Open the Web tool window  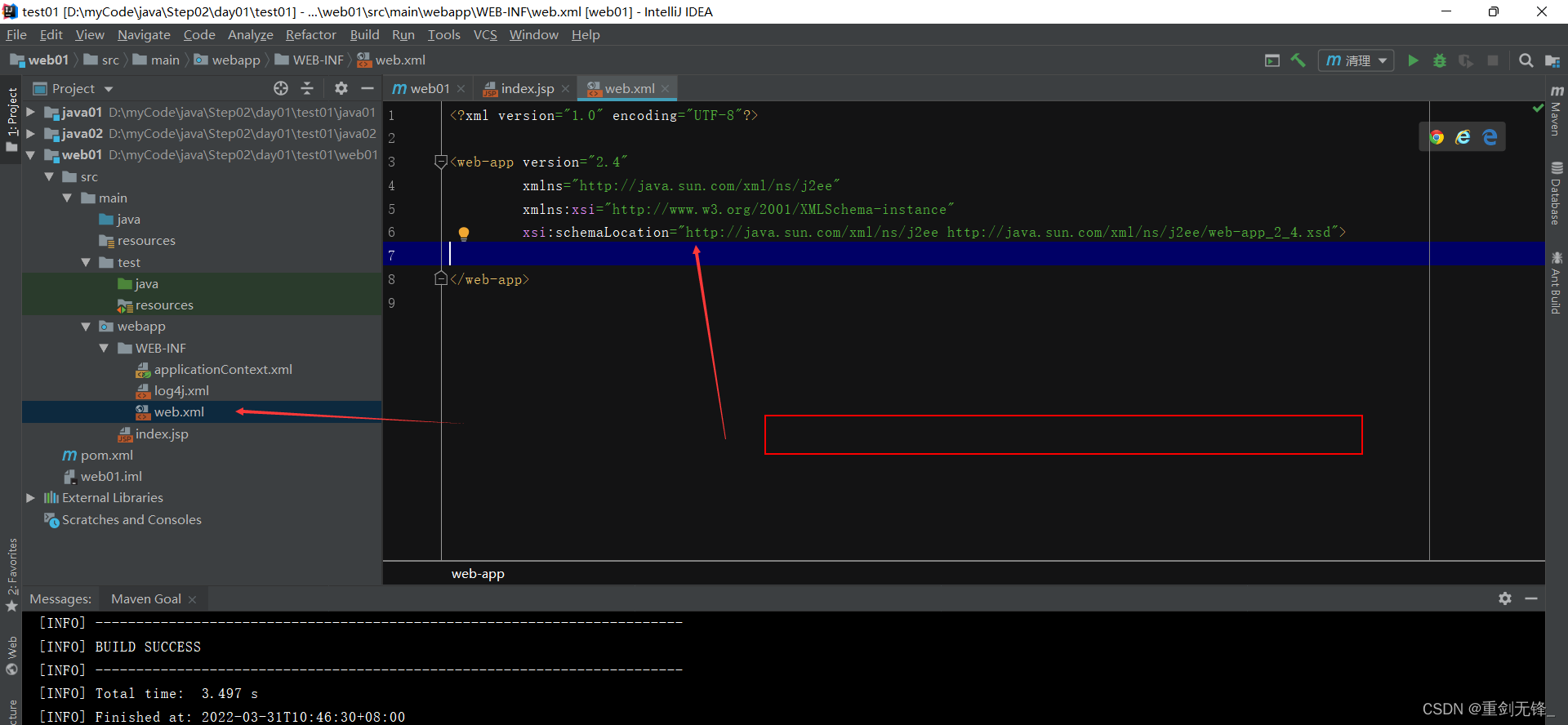point(11,656)
